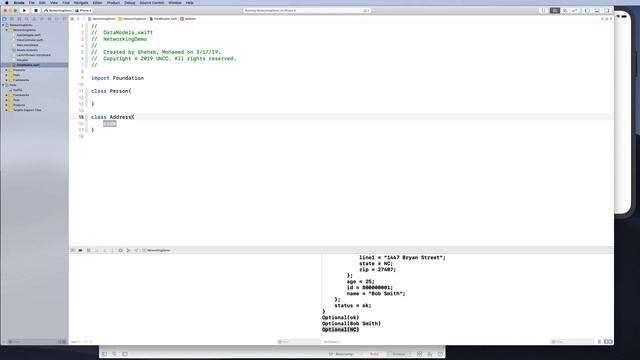Click the DataModels.swift jump bar segment
Viewport: 640px width, 360px height.
[163, 19]
